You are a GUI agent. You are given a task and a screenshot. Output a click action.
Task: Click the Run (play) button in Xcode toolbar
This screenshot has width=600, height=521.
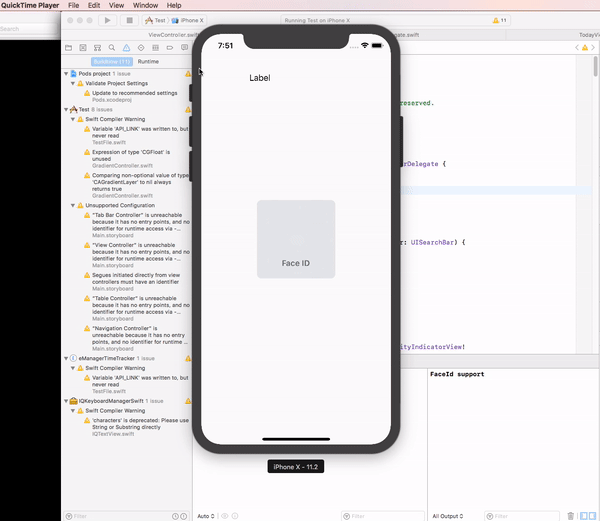tap(108, 20)
